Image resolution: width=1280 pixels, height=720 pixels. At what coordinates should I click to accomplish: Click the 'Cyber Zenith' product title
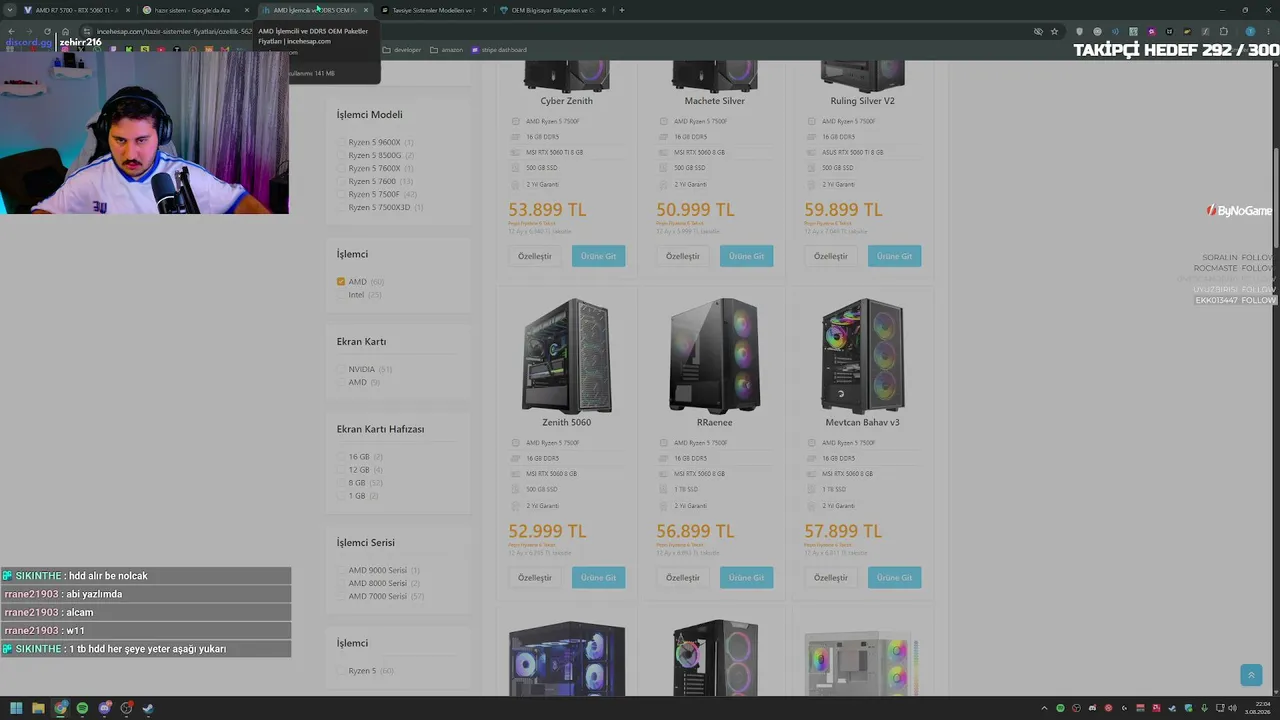tap(566, 101)
